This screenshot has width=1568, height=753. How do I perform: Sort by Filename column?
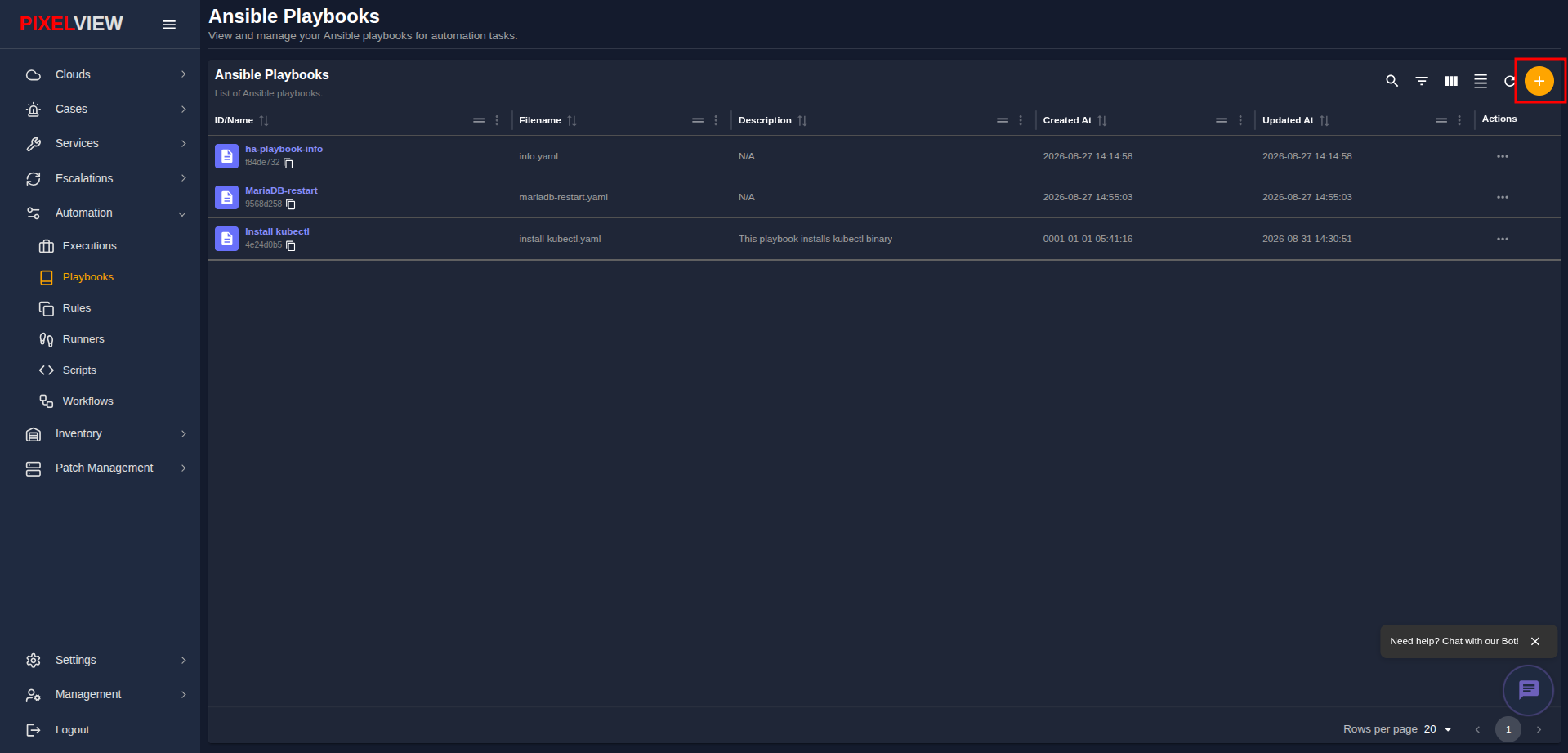click(x=572, y=120)
